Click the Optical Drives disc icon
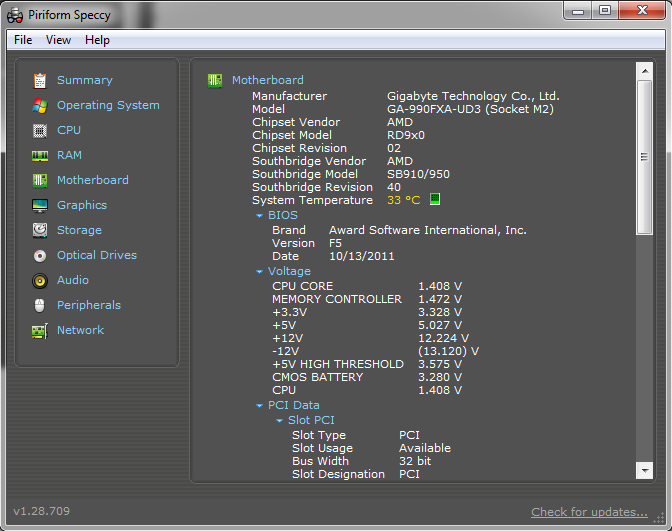The width and height of the screenshot is (672, 531). [40, 256]
